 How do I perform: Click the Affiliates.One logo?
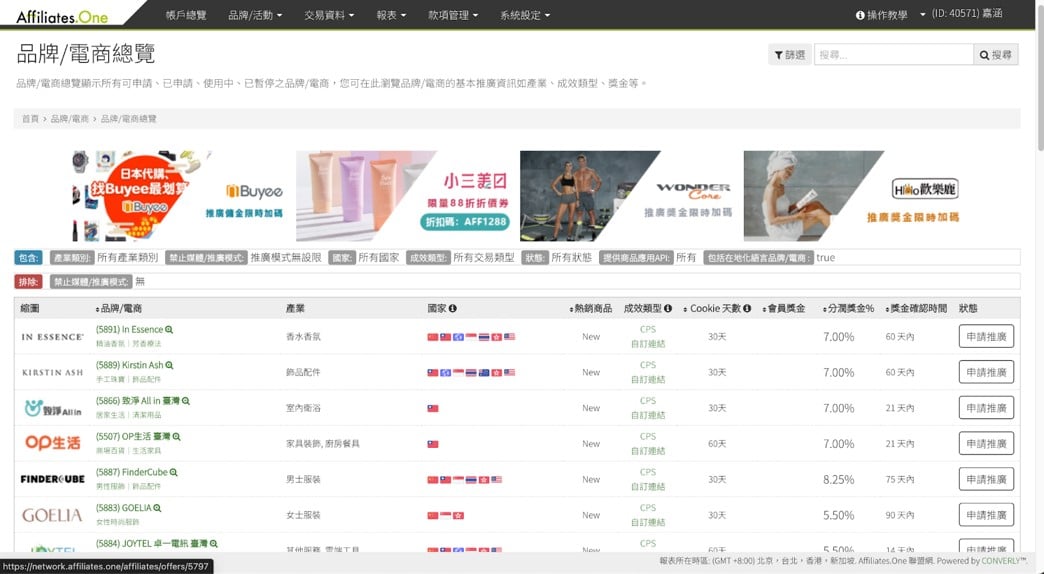[x=64, y=15]
